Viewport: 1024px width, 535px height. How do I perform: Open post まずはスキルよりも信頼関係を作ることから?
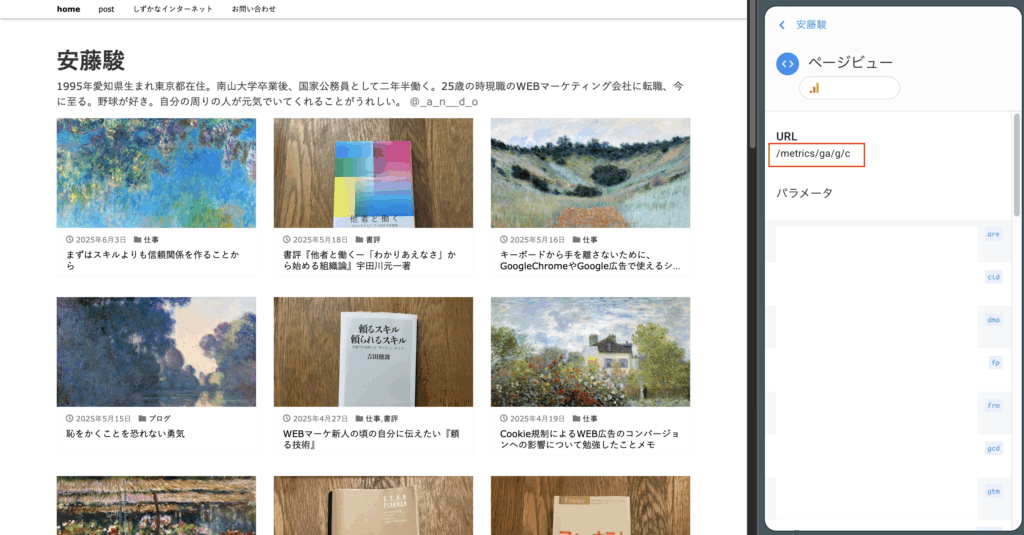pyautogui.click(x=152, y=260)
